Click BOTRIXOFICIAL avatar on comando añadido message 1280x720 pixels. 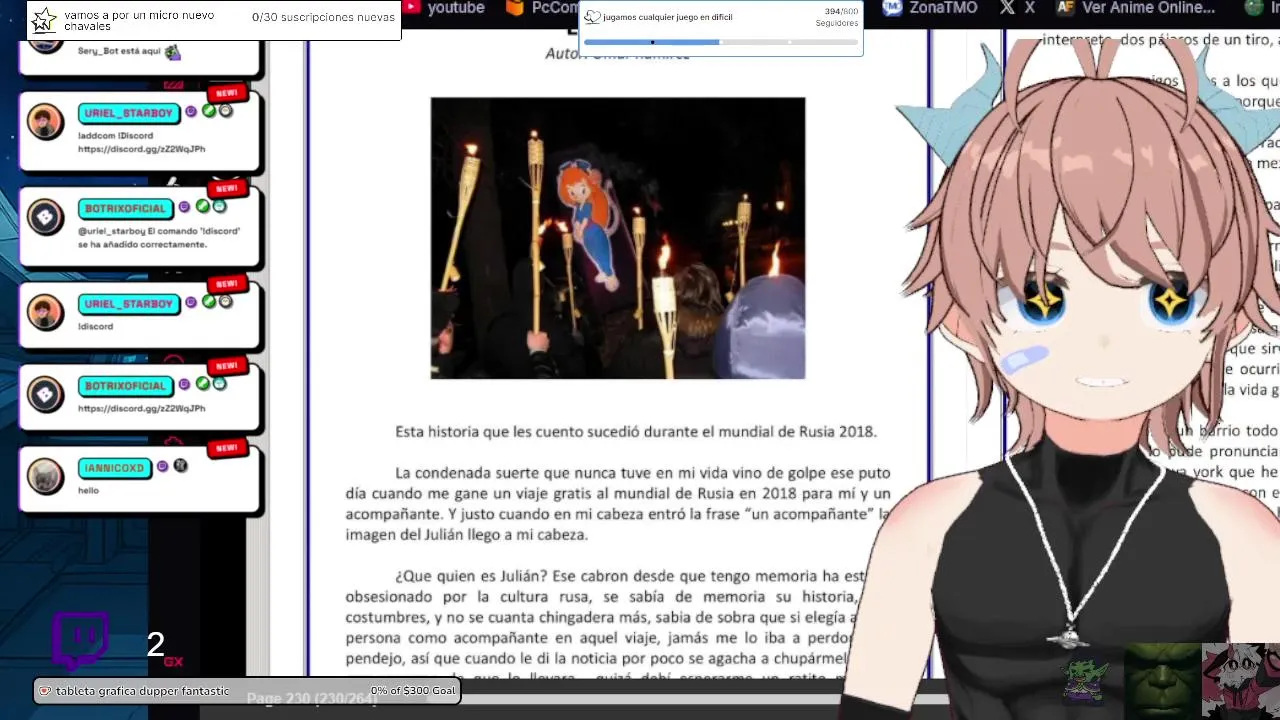click(x=45, y=218)
